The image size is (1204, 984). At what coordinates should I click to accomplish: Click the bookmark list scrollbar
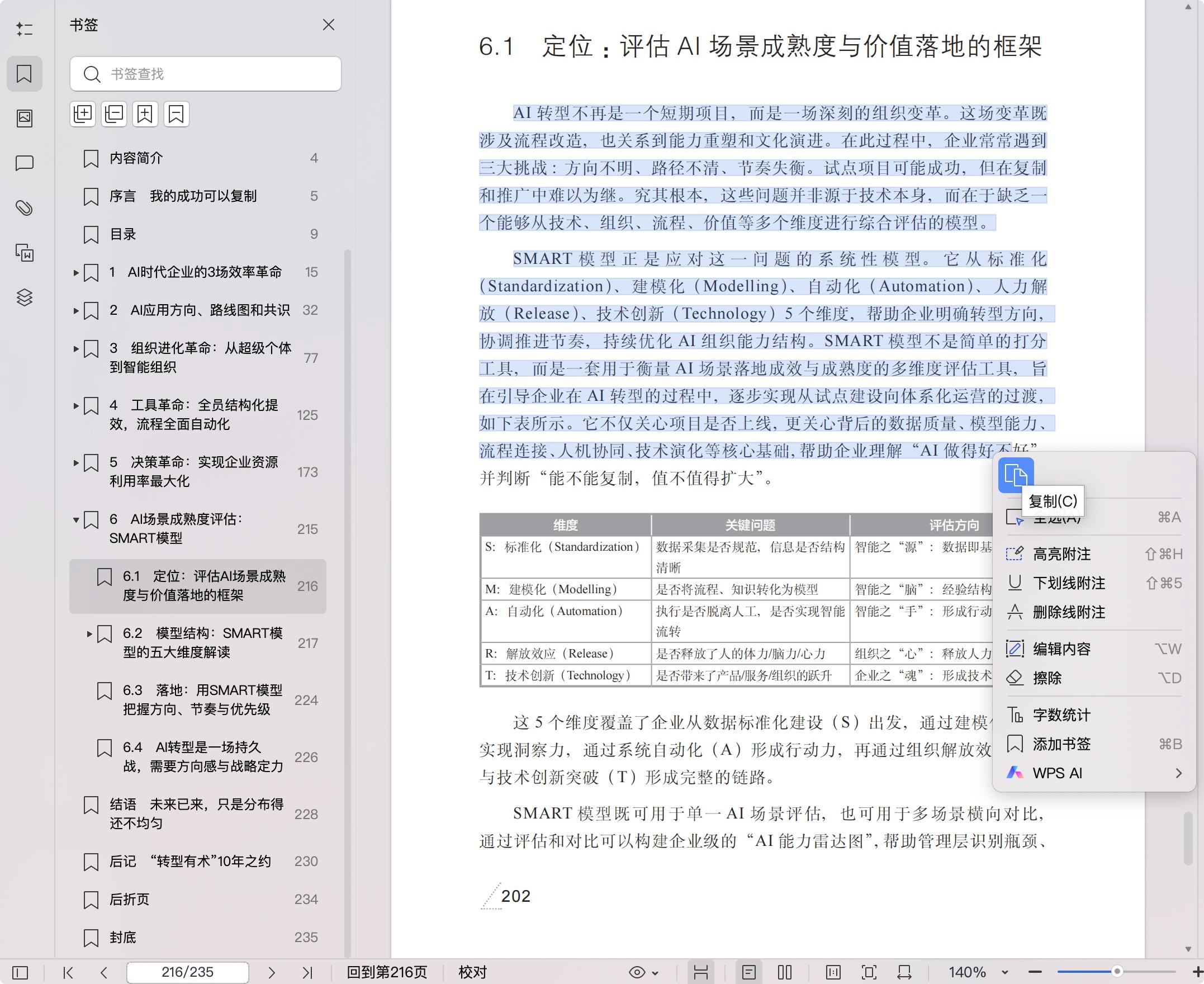coord(348,603)
